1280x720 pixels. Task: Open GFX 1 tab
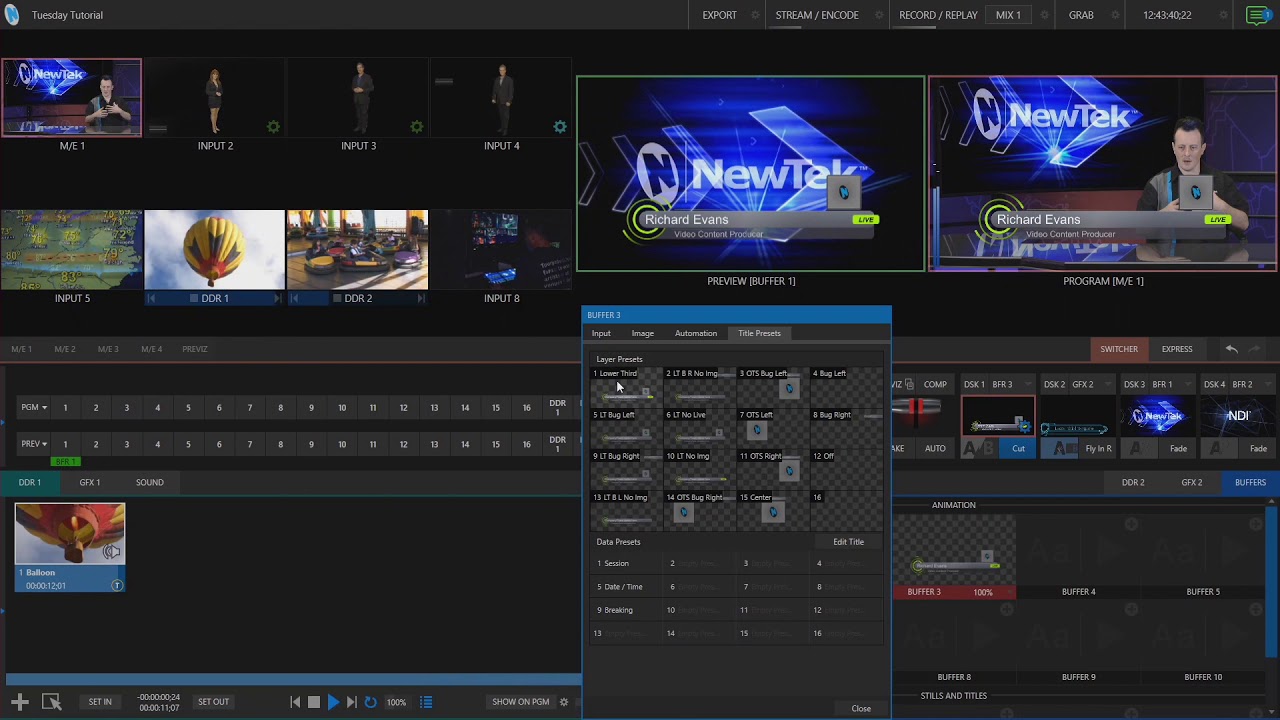90,482
